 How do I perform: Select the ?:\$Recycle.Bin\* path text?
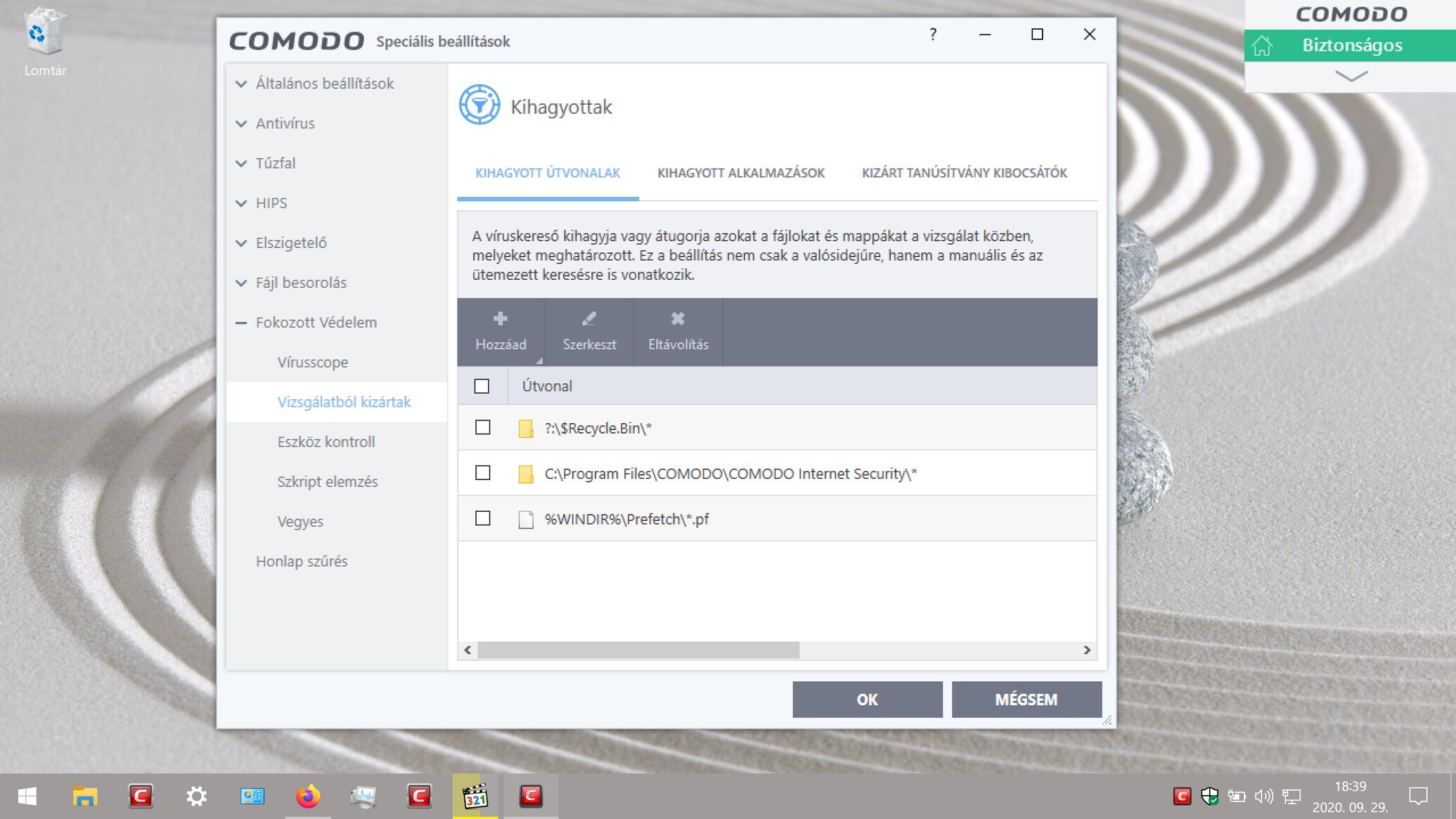pos(598,428)
